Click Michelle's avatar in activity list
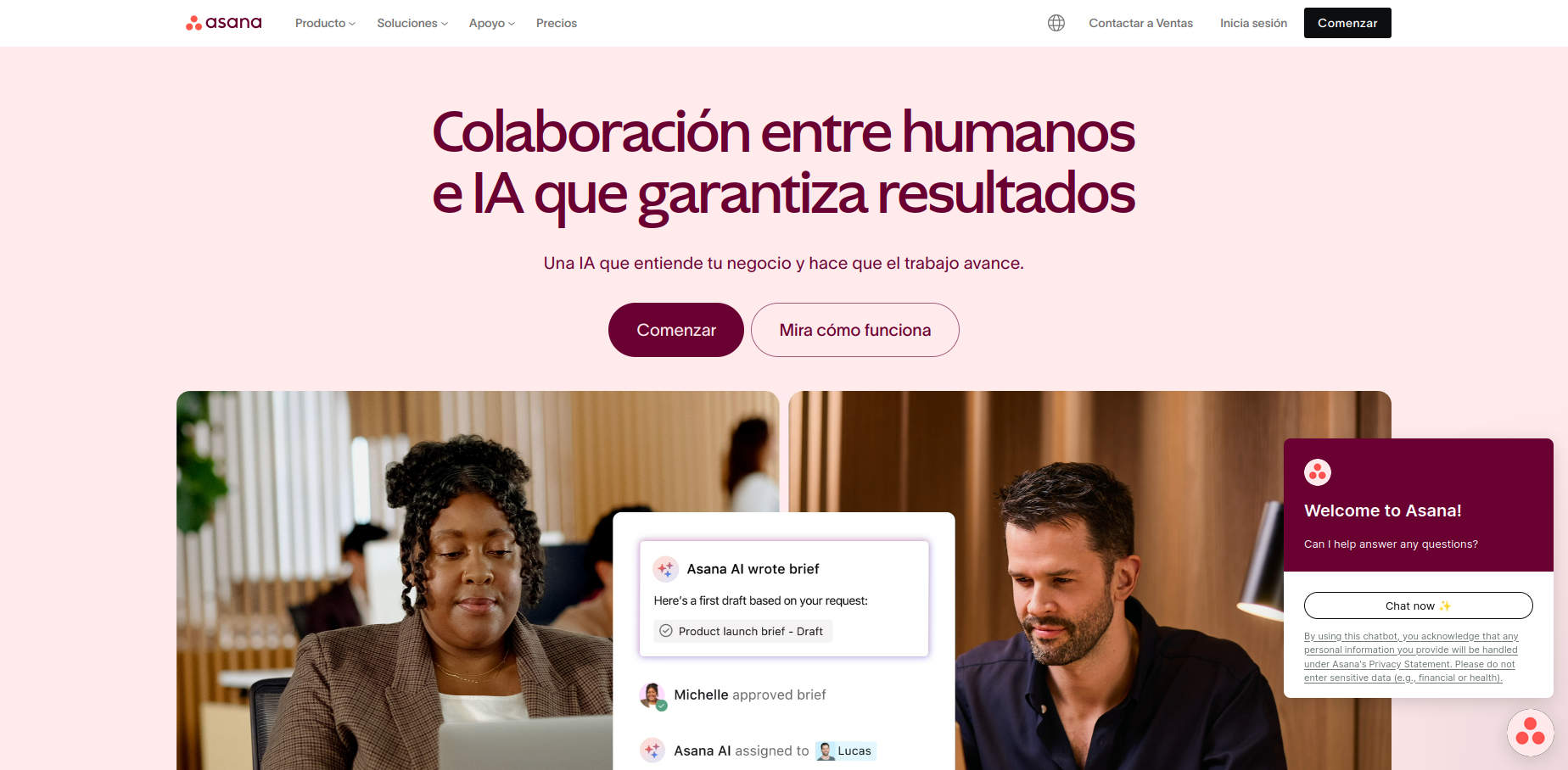 pyautogui.click(x=652, y=695)
